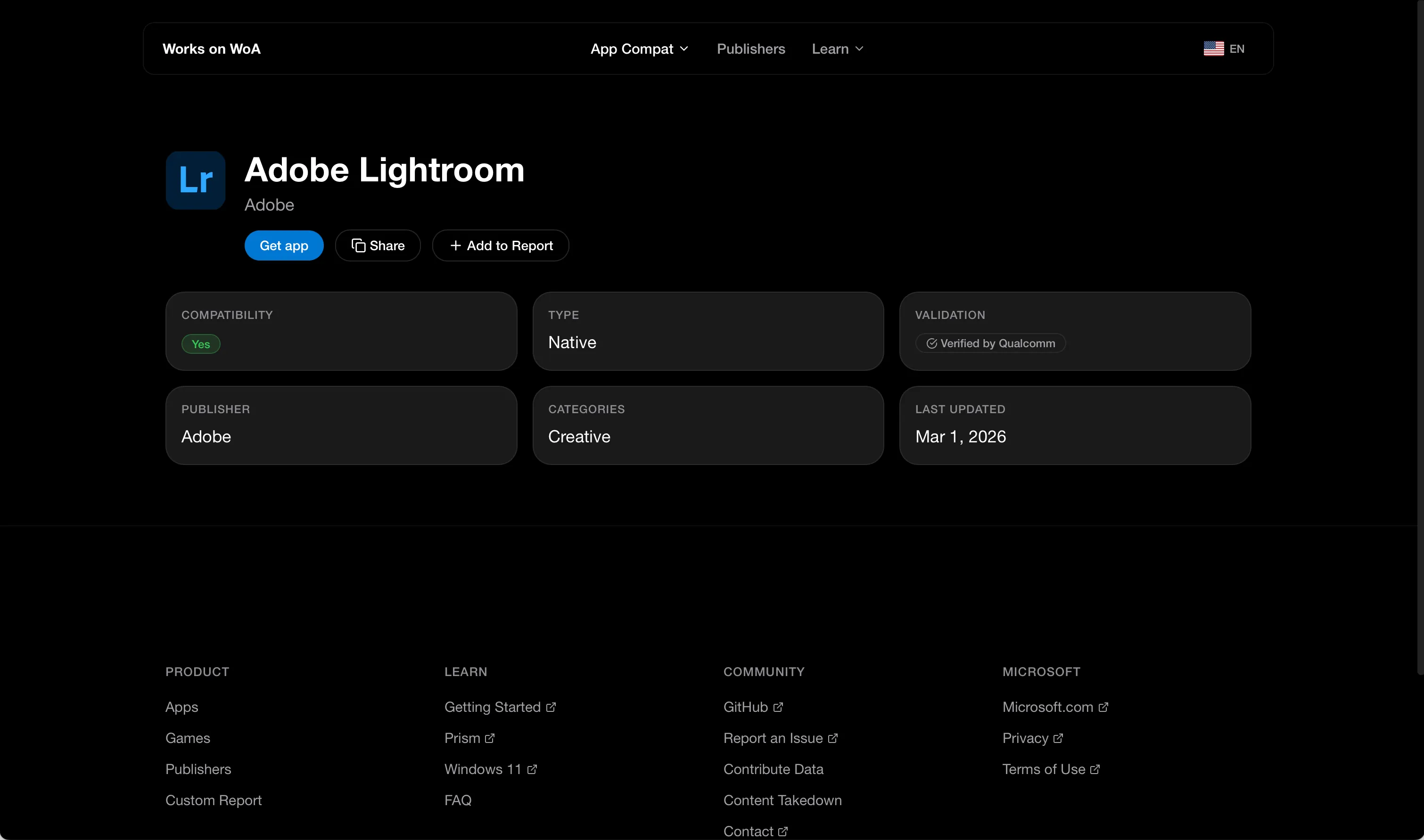Click the Adobe Lightroom Lr app icon
1424x840 pixels.
tap(195, 180)
